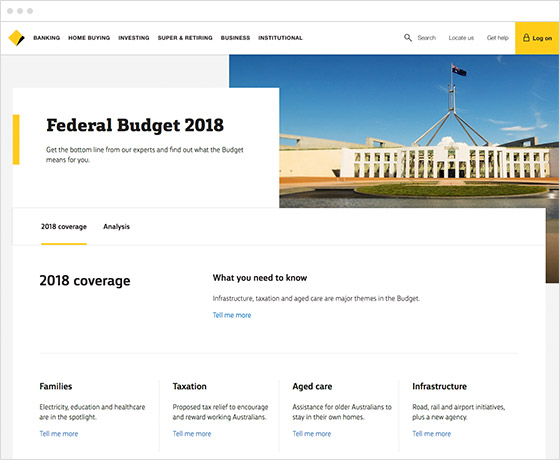Screen dimensions: 560x460
Task: Open the Super & Retiring menu
Action: (x=185, y=38)
